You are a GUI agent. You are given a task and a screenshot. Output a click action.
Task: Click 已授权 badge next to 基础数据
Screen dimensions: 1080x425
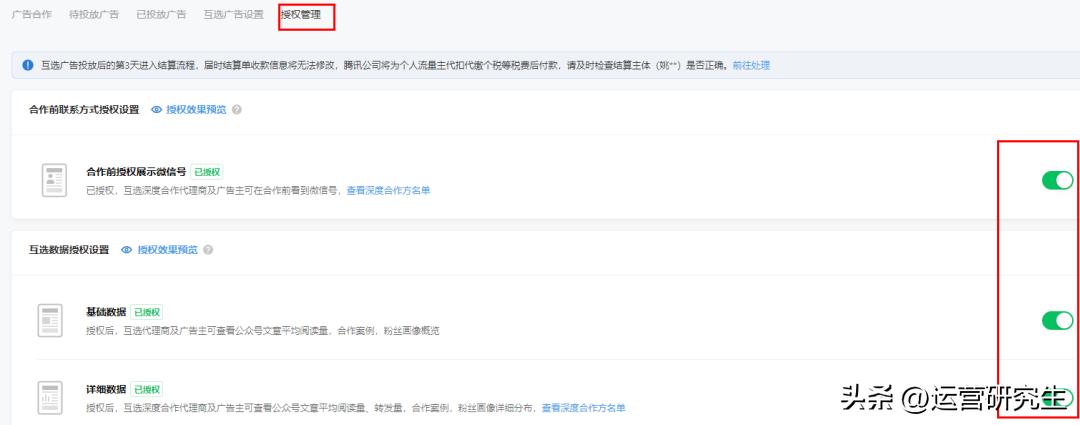147,312
